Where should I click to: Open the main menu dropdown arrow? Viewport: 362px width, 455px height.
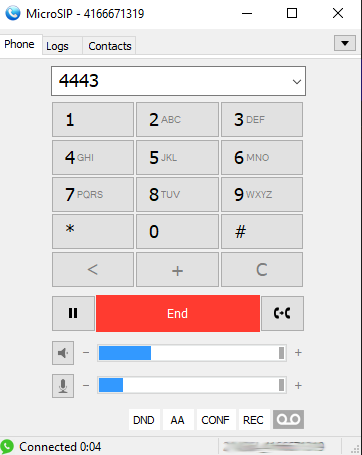(345, 43)
